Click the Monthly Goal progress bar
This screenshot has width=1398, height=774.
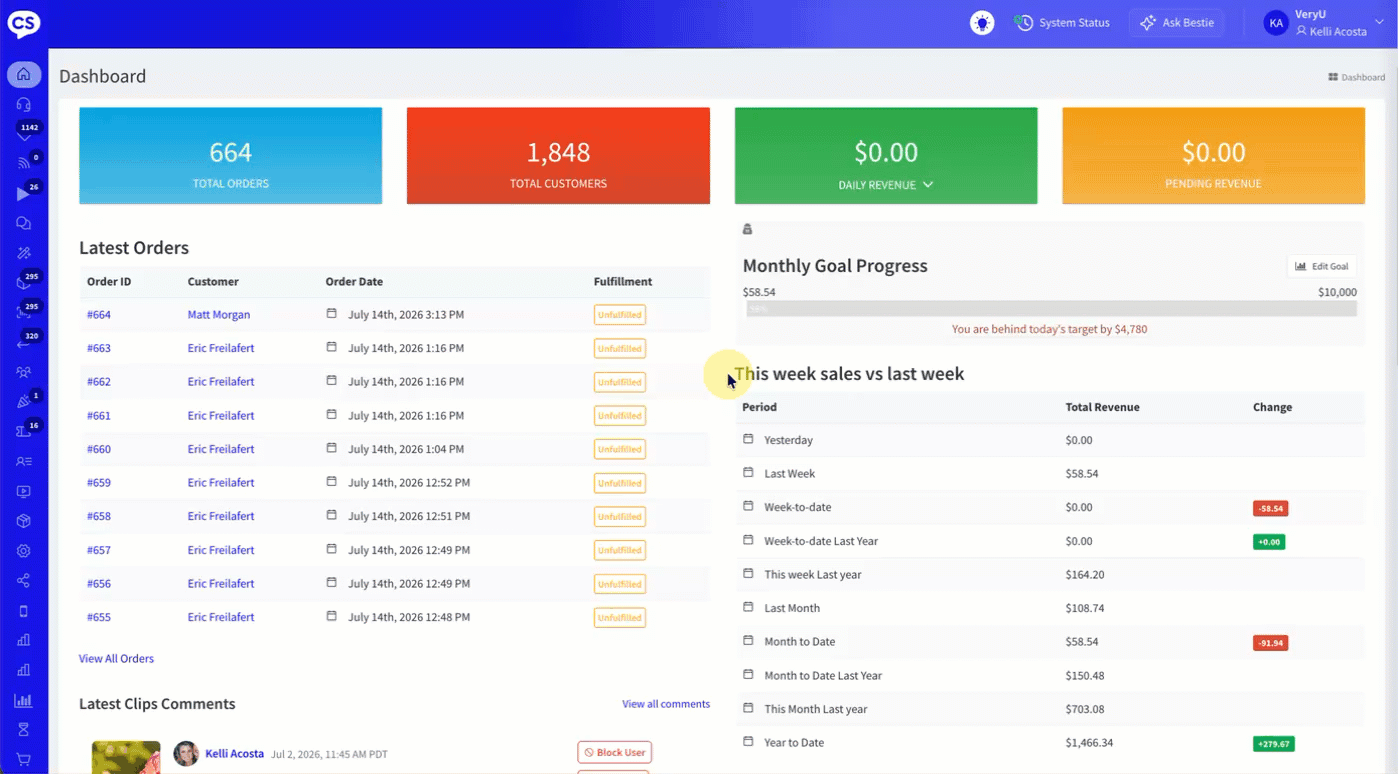[1051, 309]
